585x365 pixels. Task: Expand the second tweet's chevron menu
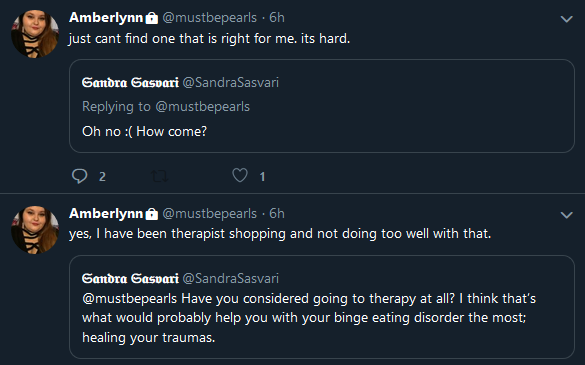click(x=566, y=215)
